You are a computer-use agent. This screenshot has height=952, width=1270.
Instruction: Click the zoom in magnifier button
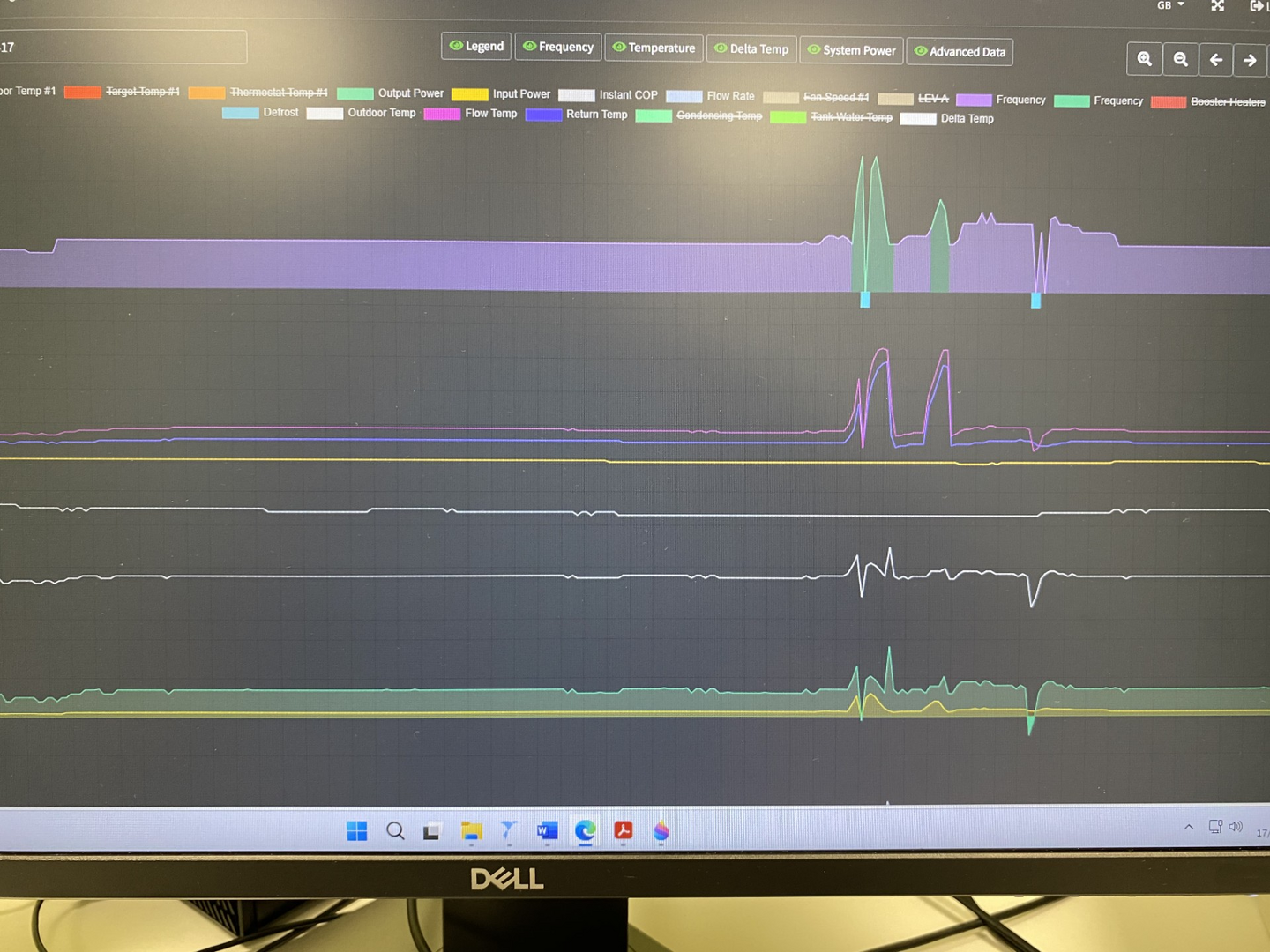pos(1145,59)
